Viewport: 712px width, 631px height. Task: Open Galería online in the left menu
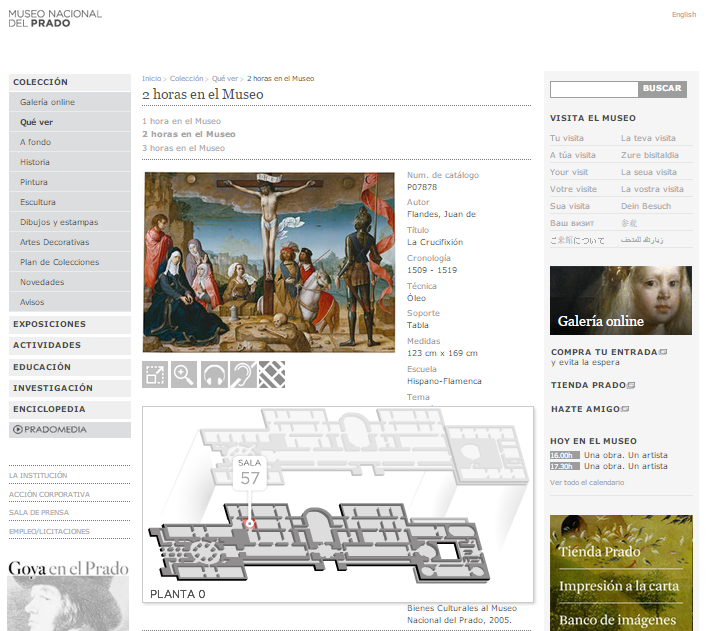pyautogui.click(x=47, y=102)
